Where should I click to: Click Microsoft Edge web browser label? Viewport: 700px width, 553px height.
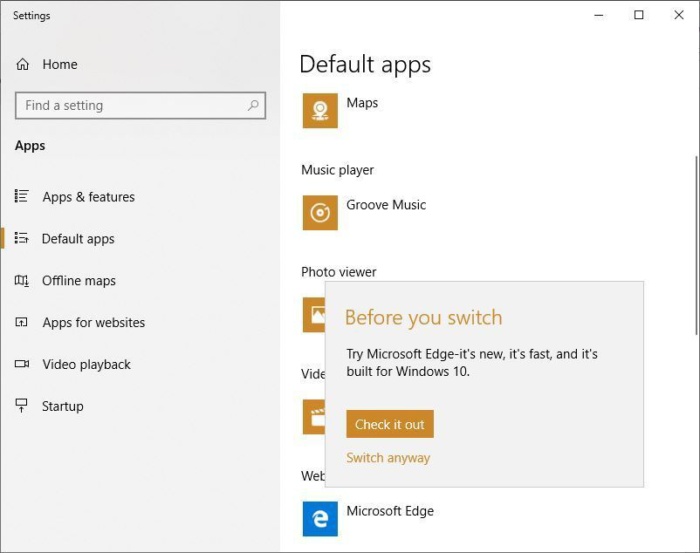click(x=390, y=511)
